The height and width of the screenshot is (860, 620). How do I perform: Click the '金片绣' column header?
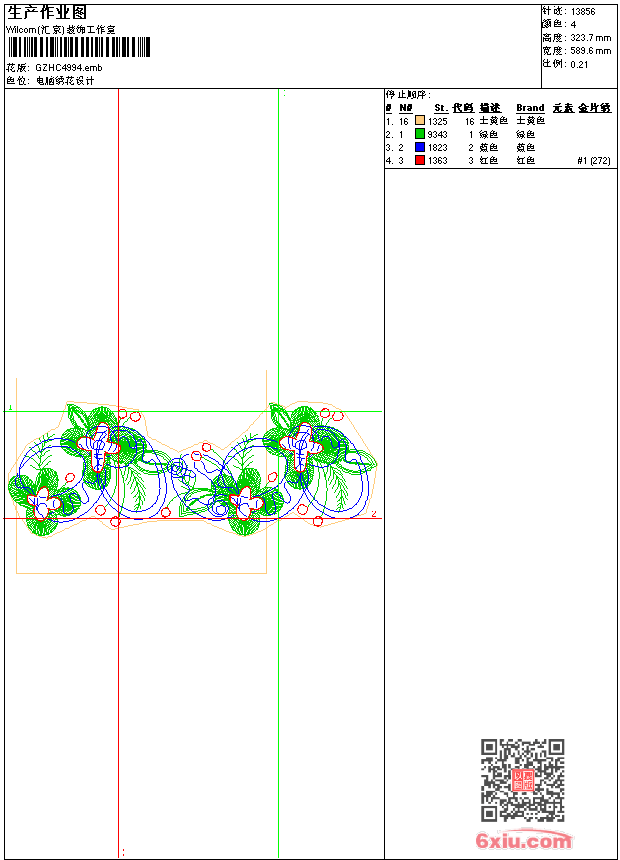[x=594, y=108]
